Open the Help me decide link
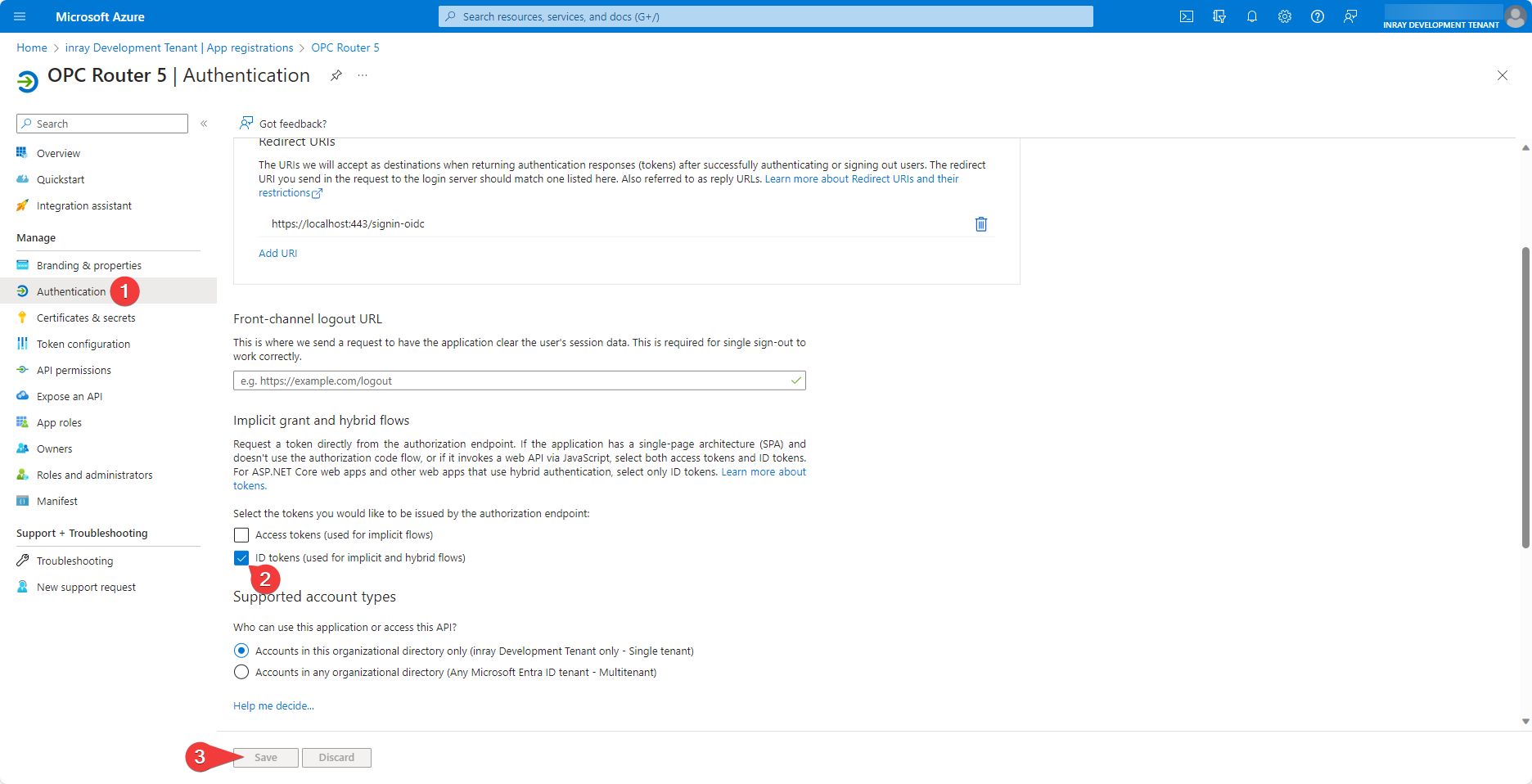This screenshot has height=784, width=1532. coord(273,705)
